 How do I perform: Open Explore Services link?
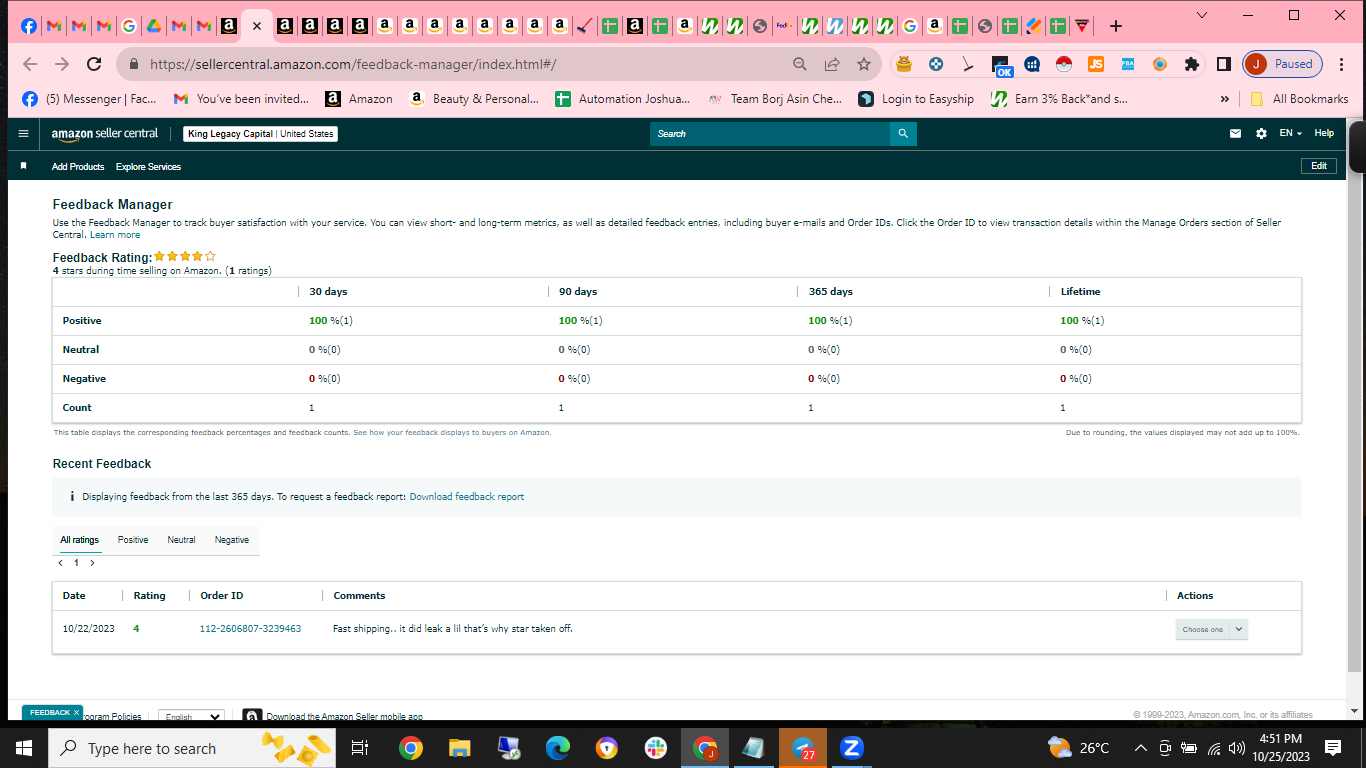coord(148,167)
